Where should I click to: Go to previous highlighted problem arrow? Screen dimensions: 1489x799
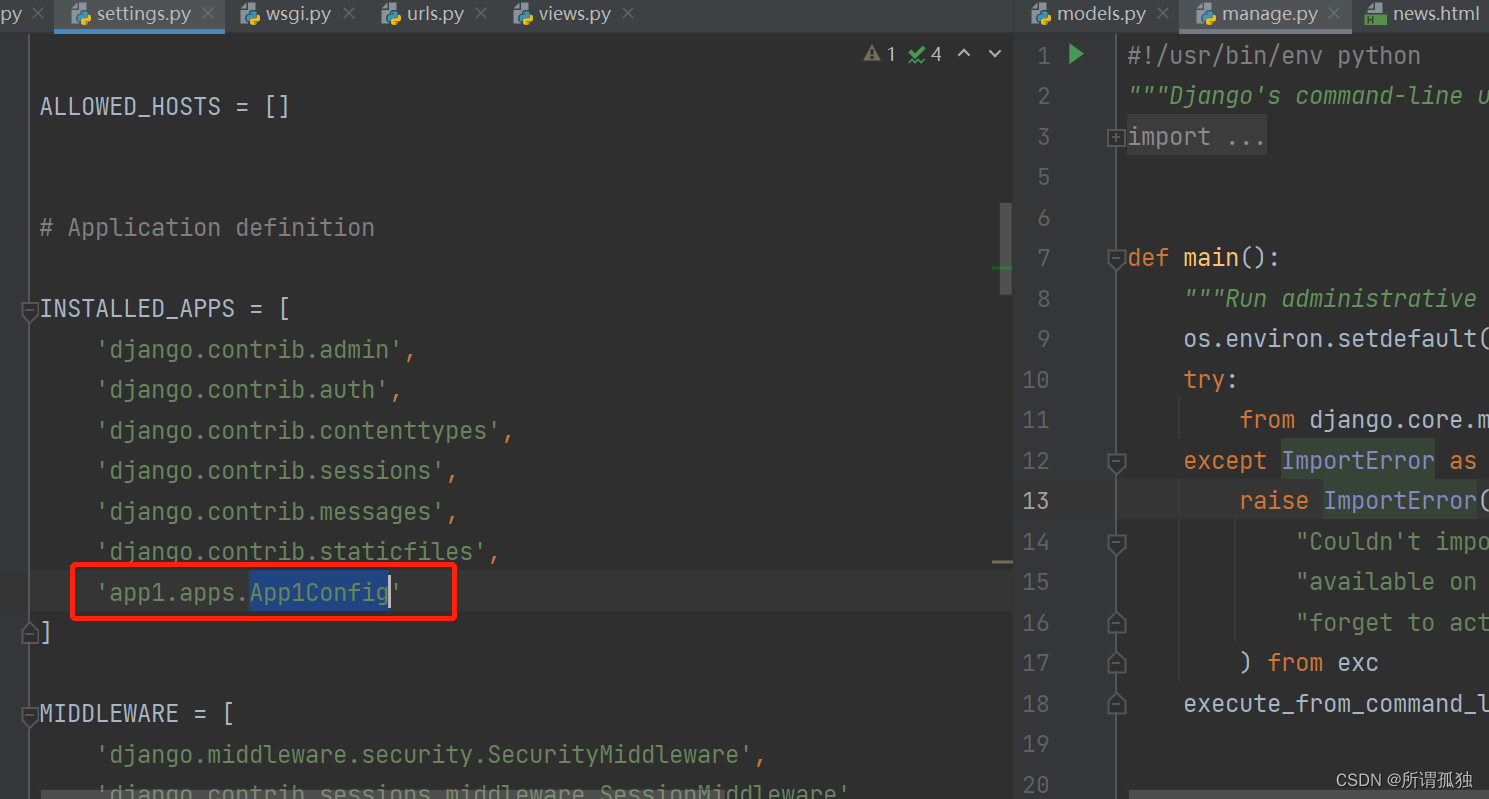click(964, 54)
